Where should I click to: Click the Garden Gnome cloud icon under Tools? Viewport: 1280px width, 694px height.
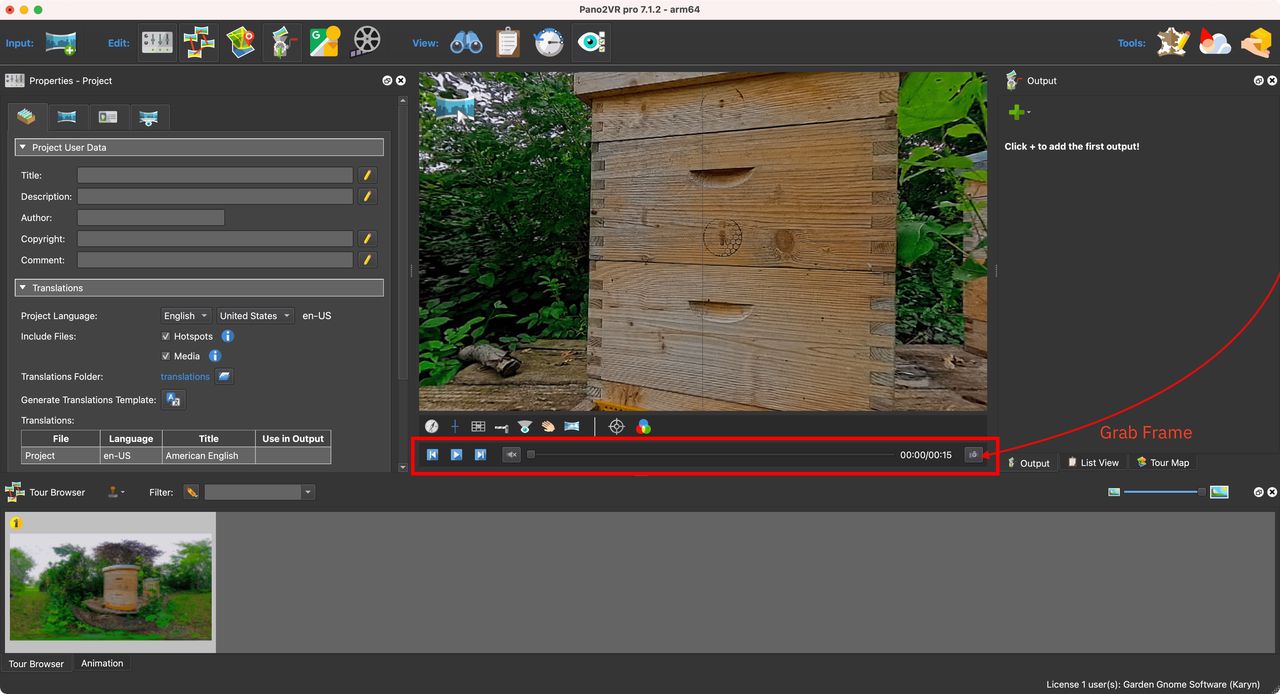pyautogui.click(x=1214, y=42)
